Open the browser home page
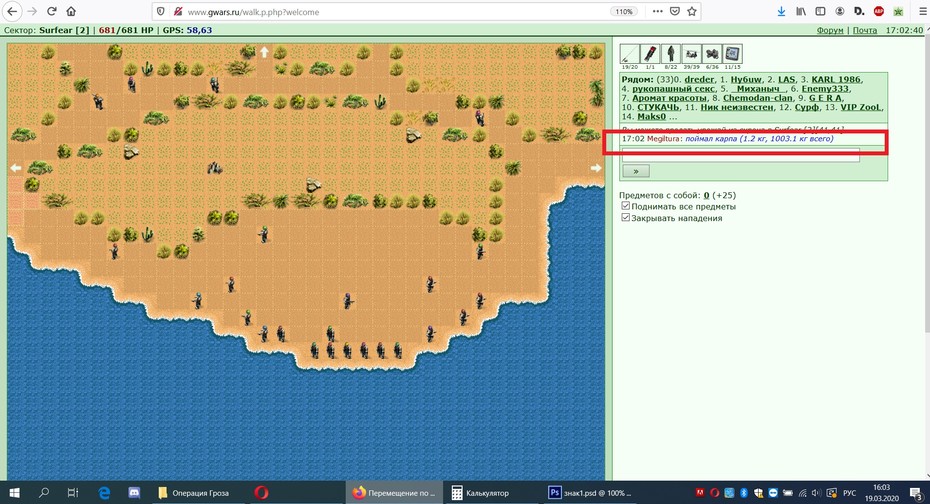The image size is (930, 504). click(71, 11)
